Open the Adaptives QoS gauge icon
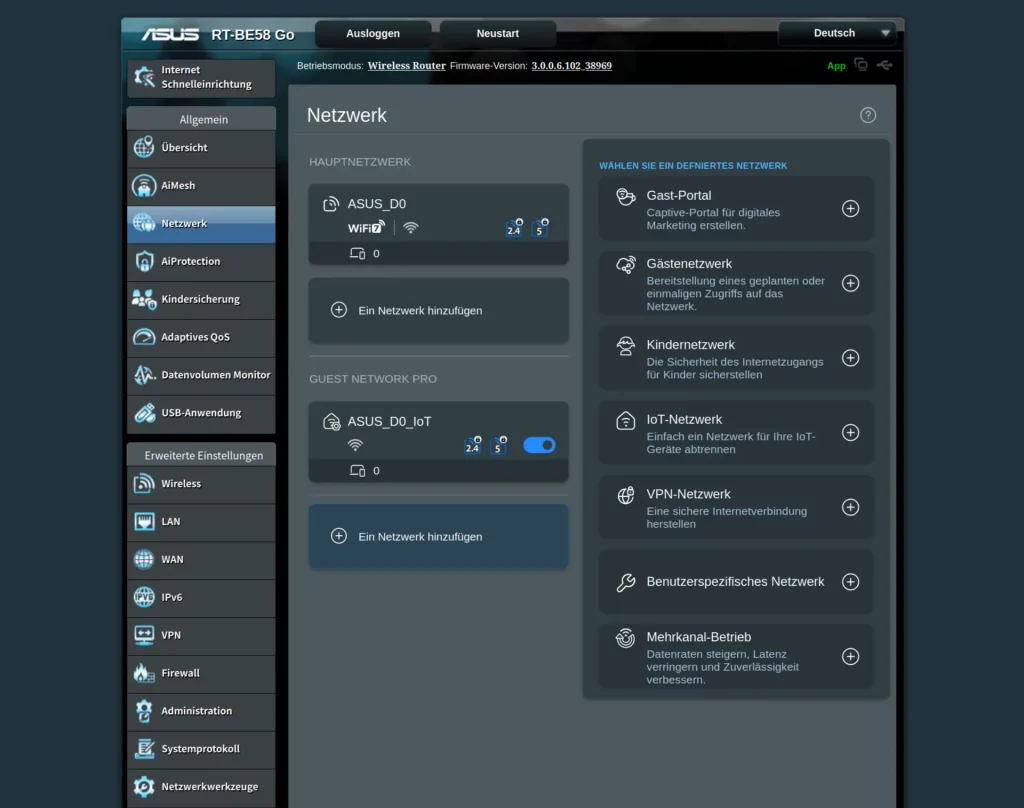This screenshot has width=1024, height=808. [144, 337]
